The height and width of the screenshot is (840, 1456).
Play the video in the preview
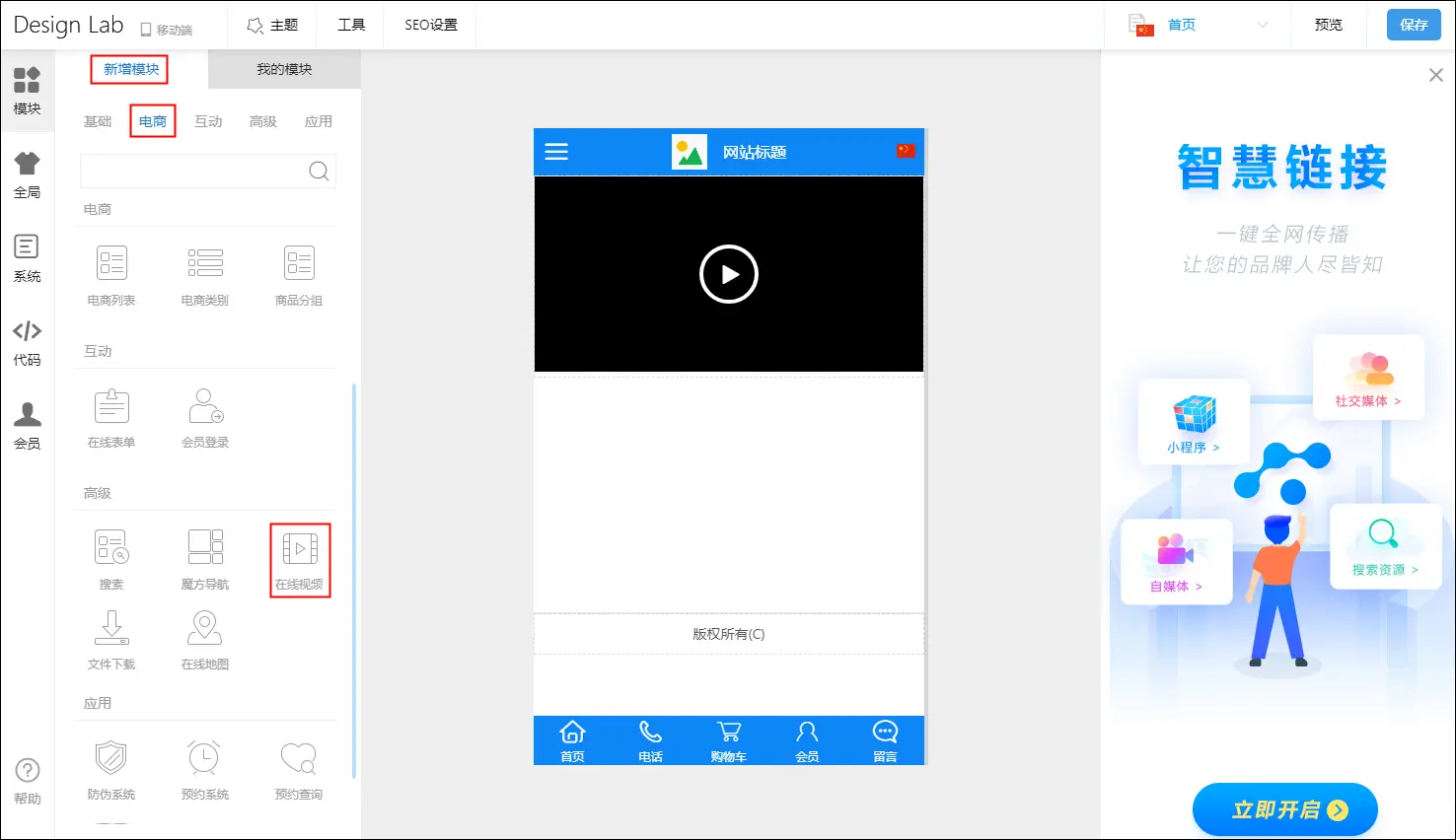(x=728, y=274)
